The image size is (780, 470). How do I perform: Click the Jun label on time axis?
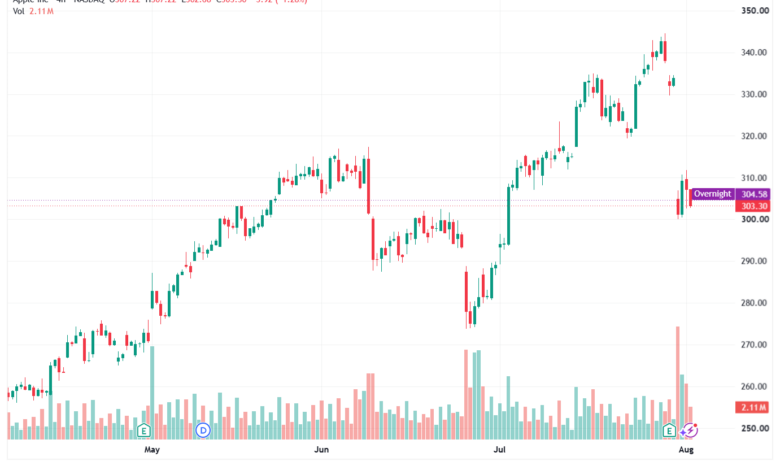[321, 450]
